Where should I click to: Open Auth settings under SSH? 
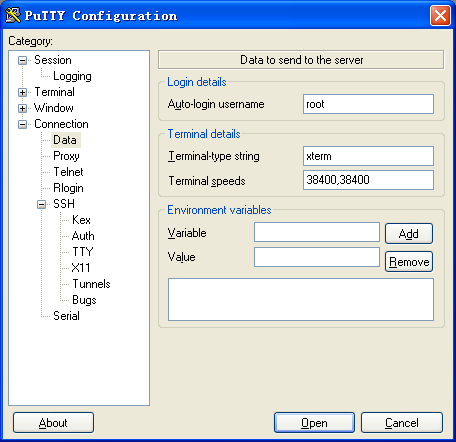pos(83,236)
